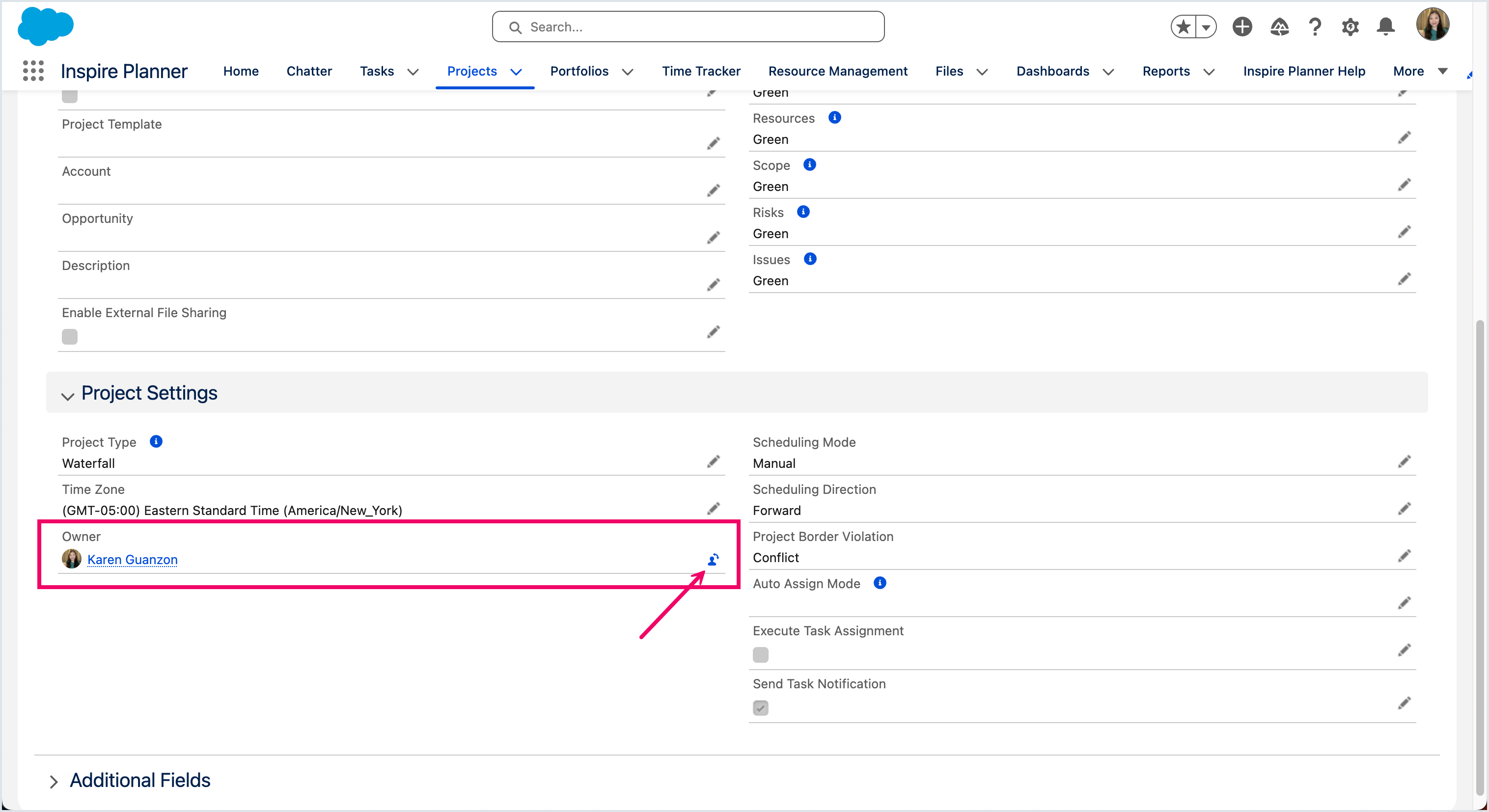Open the Portfolios tab dropdown chevron
The image size is (1489, 812).
tap(627, 72)
